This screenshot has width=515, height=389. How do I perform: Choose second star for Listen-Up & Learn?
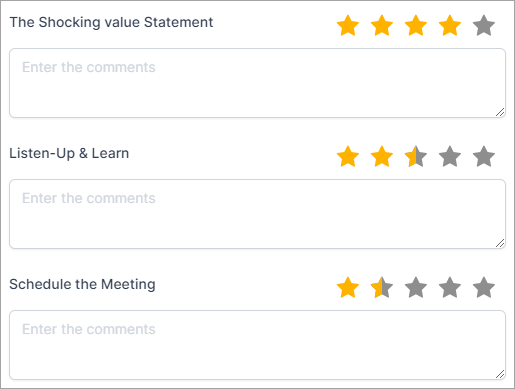click(x=382, y=156)
